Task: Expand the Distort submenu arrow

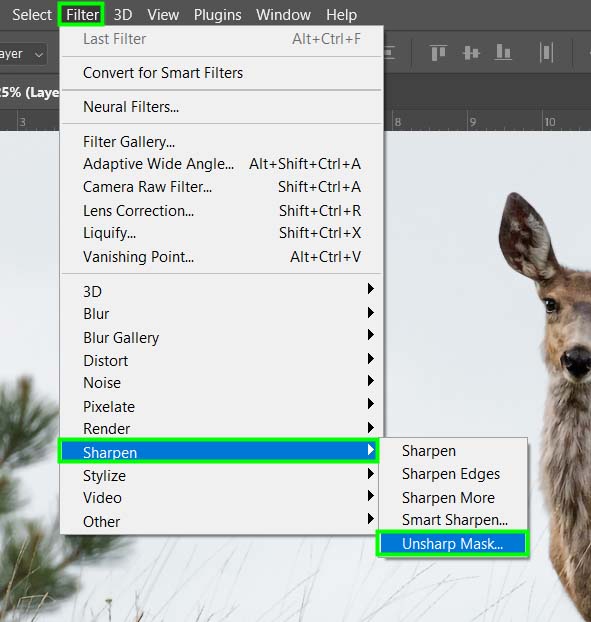Action: 370,359
